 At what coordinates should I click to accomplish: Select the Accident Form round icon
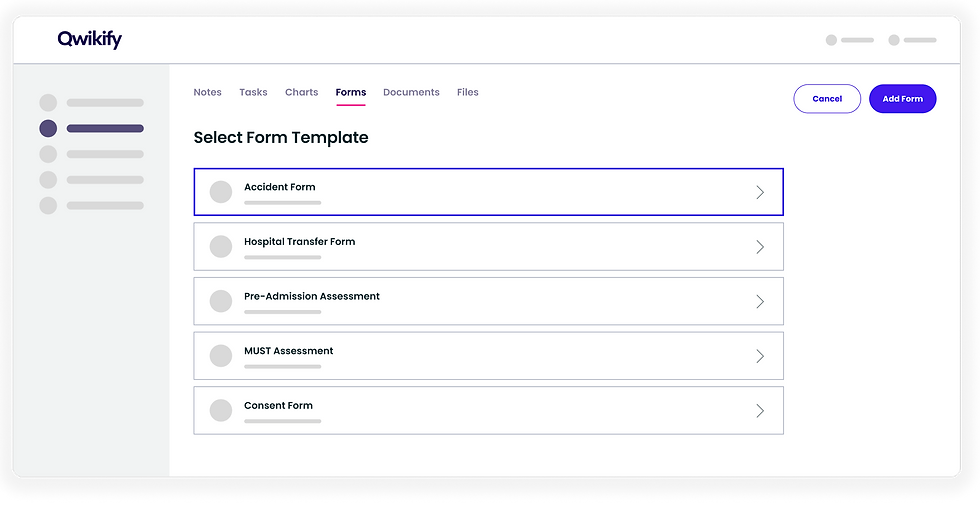coord(221,192)
